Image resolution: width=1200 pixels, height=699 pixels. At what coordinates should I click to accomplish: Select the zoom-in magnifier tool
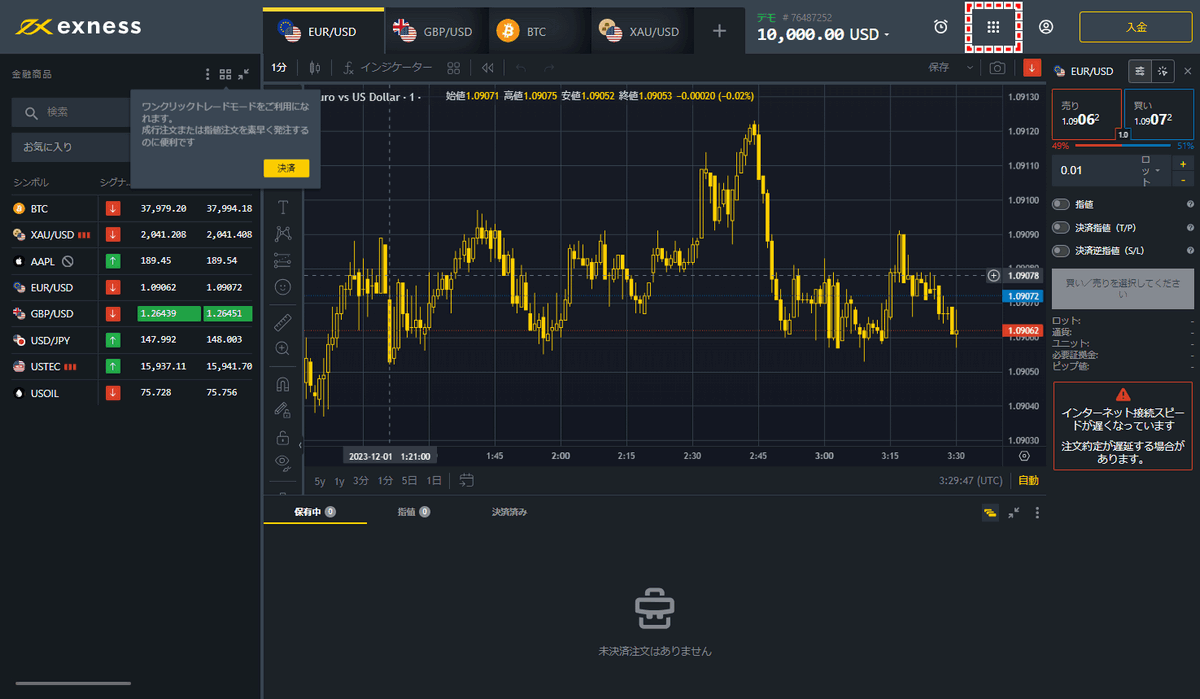(283, 348)
